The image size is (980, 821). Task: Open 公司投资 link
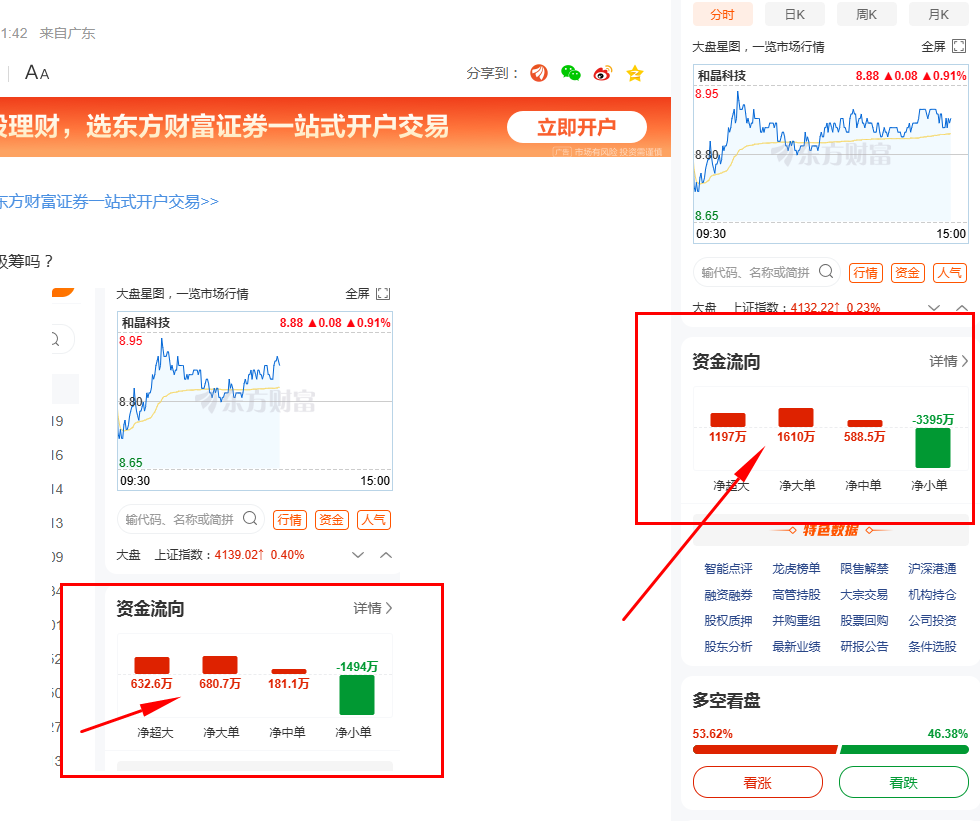coord(932,620)
